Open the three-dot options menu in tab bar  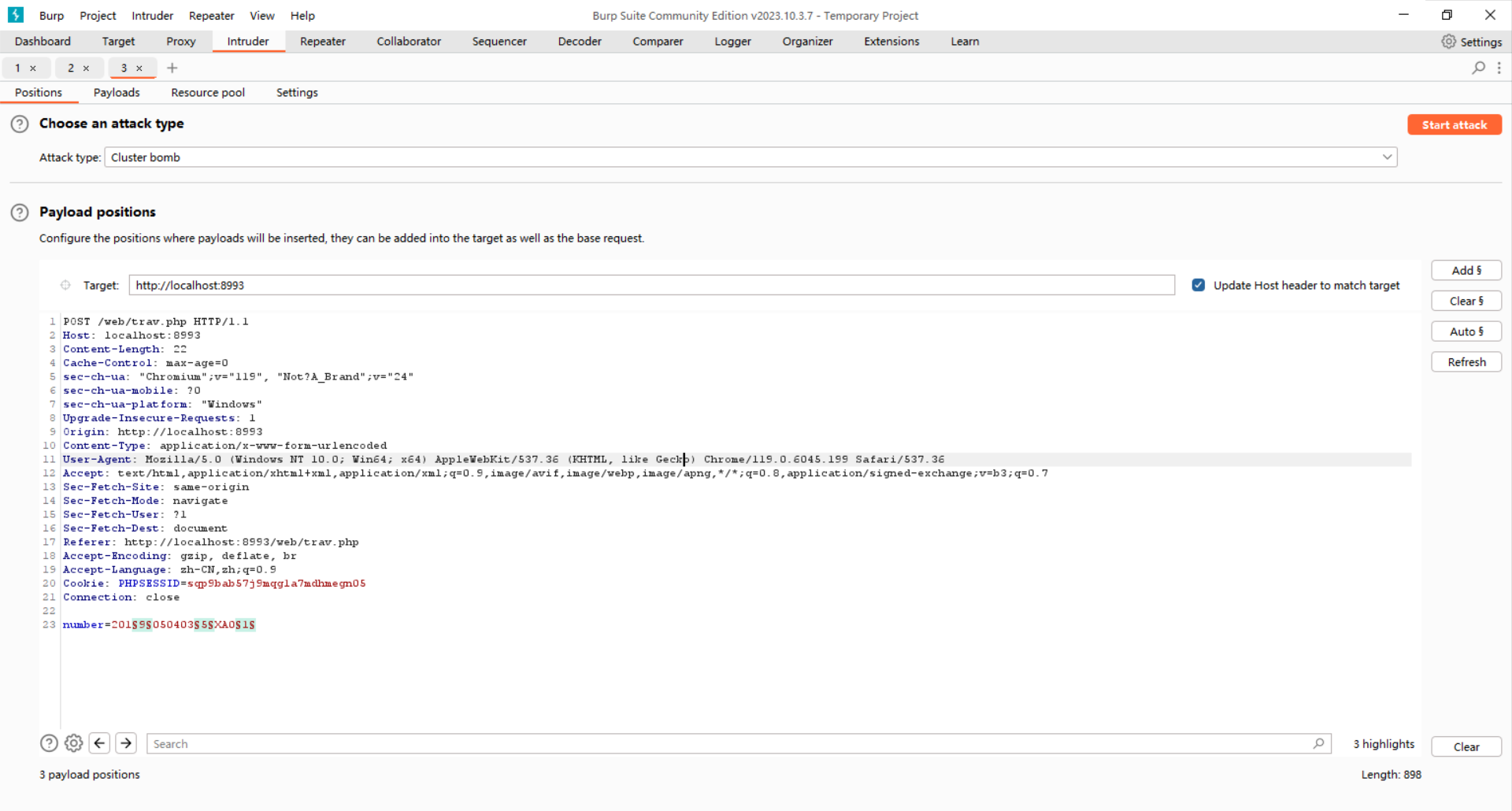pos(1499,68)
